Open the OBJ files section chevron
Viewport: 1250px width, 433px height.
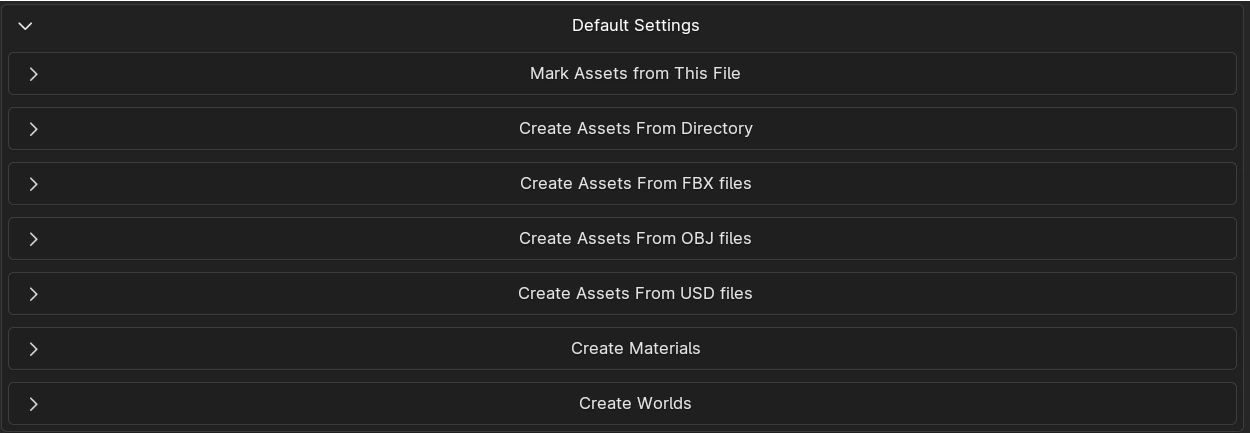(34, 239)
